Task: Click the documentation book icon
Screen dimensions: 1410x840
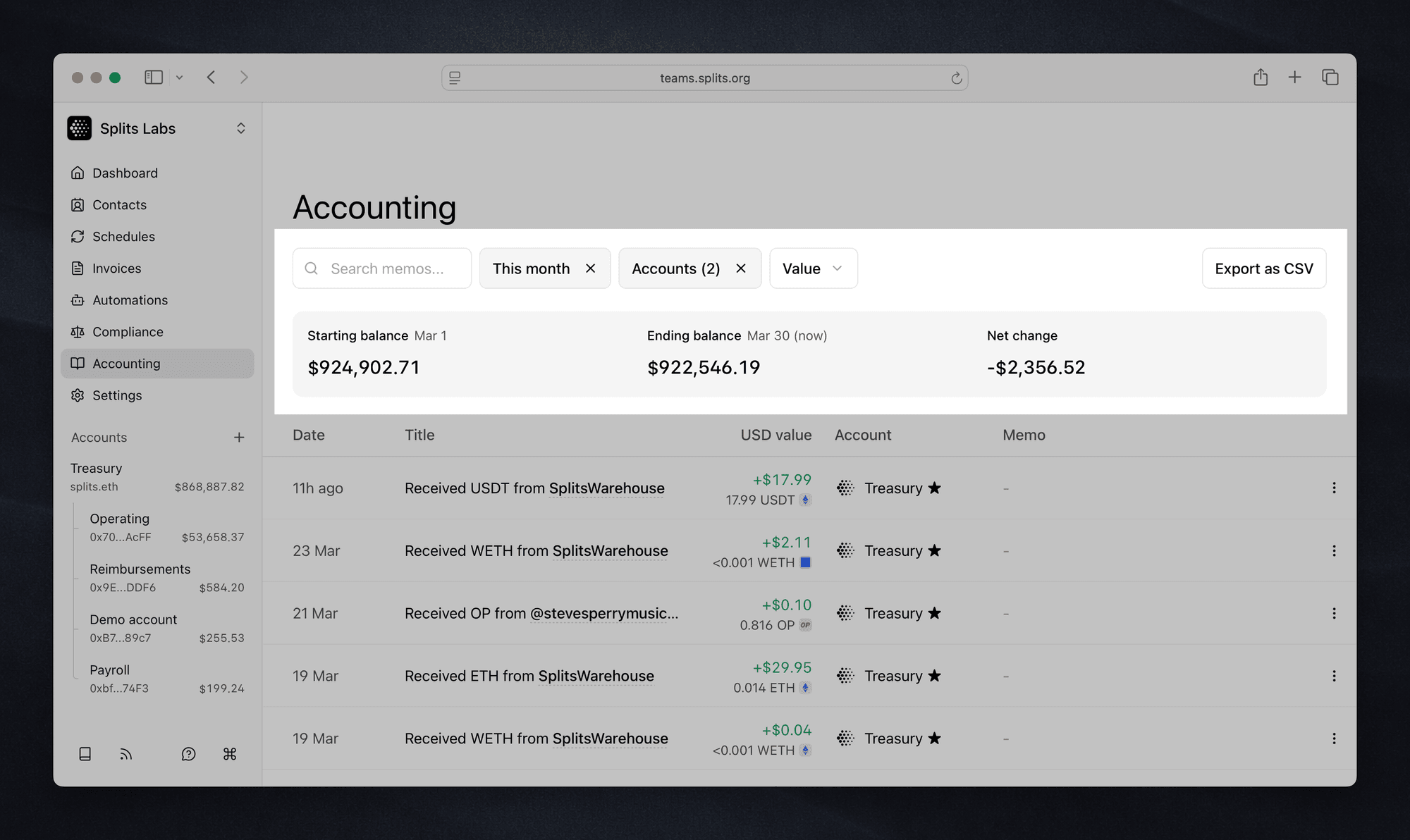Action: (x=85, y=753)
